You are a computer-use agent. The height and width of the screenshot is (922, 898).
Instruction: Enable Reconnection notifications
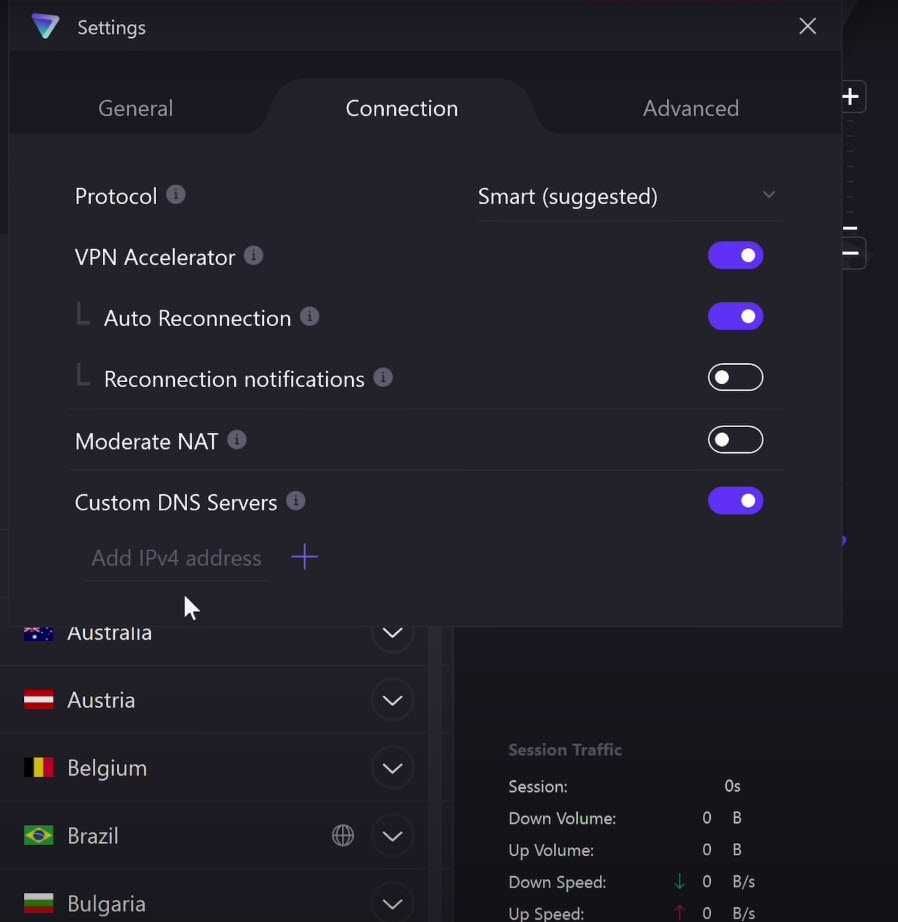point(735,377)
